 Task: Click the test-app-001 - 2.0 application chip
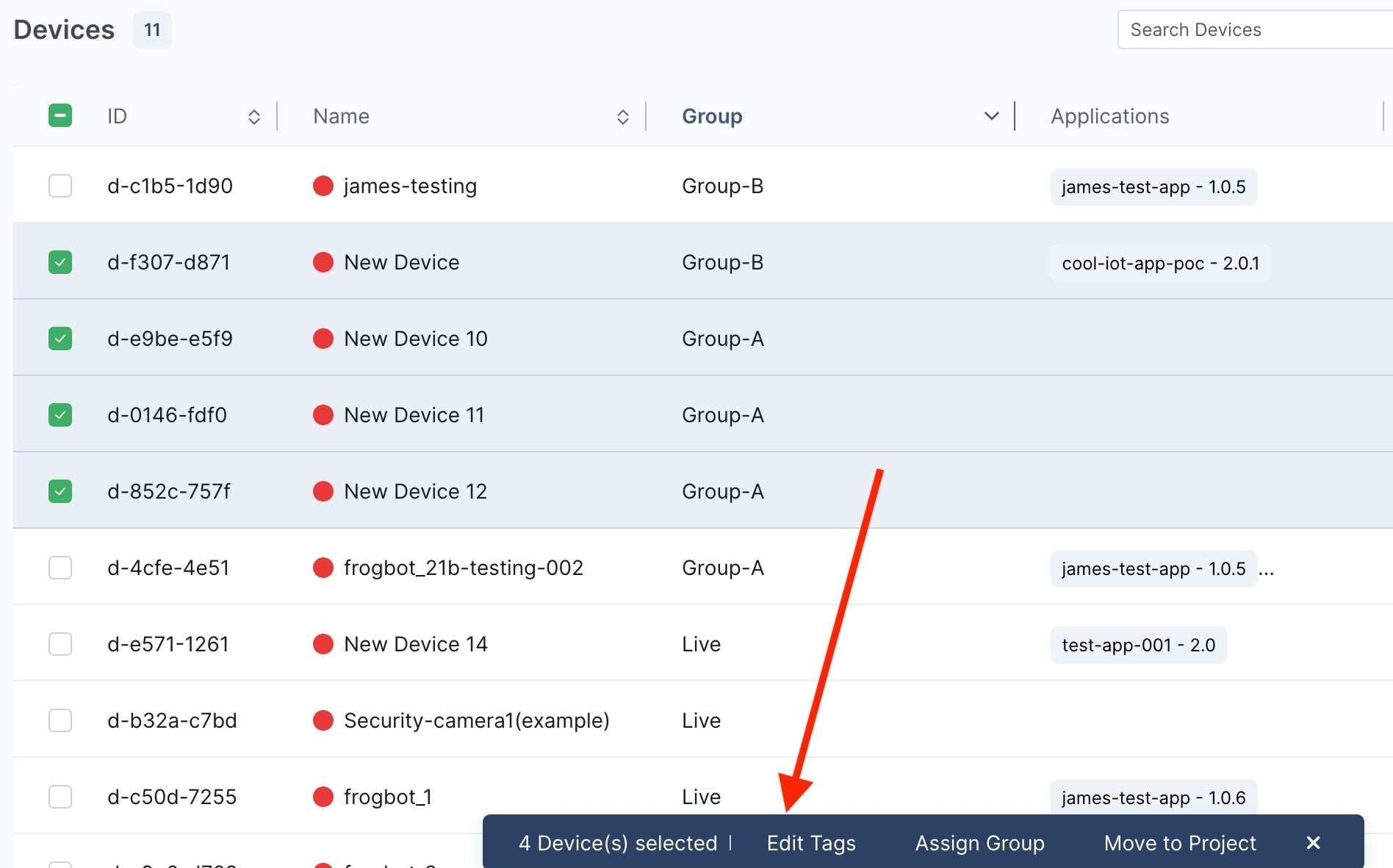pos(1138,645)
